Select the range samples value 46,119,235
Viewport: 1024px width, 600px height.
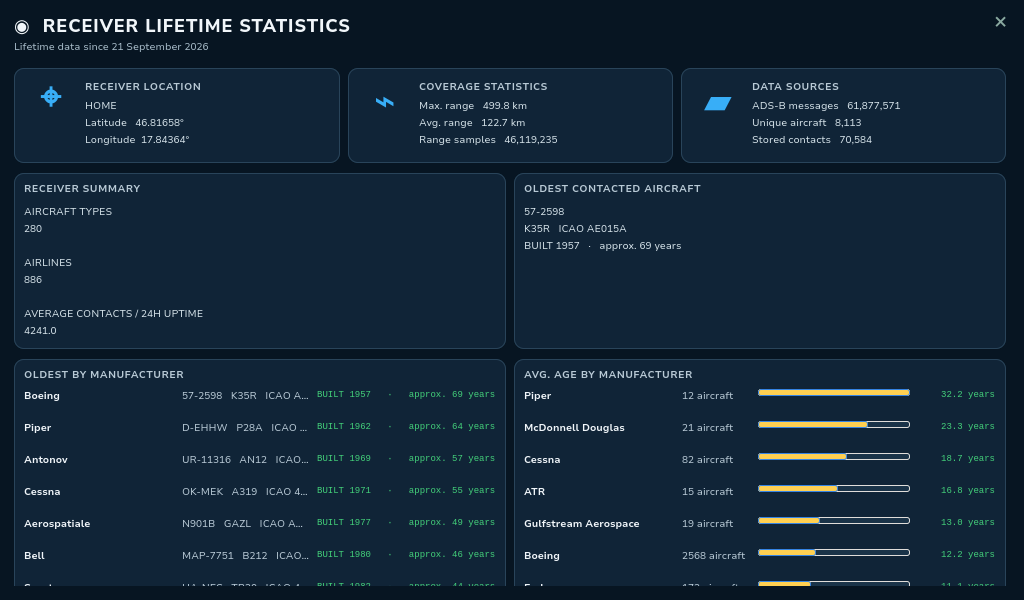pyautogui.click(x=531, y=140)
